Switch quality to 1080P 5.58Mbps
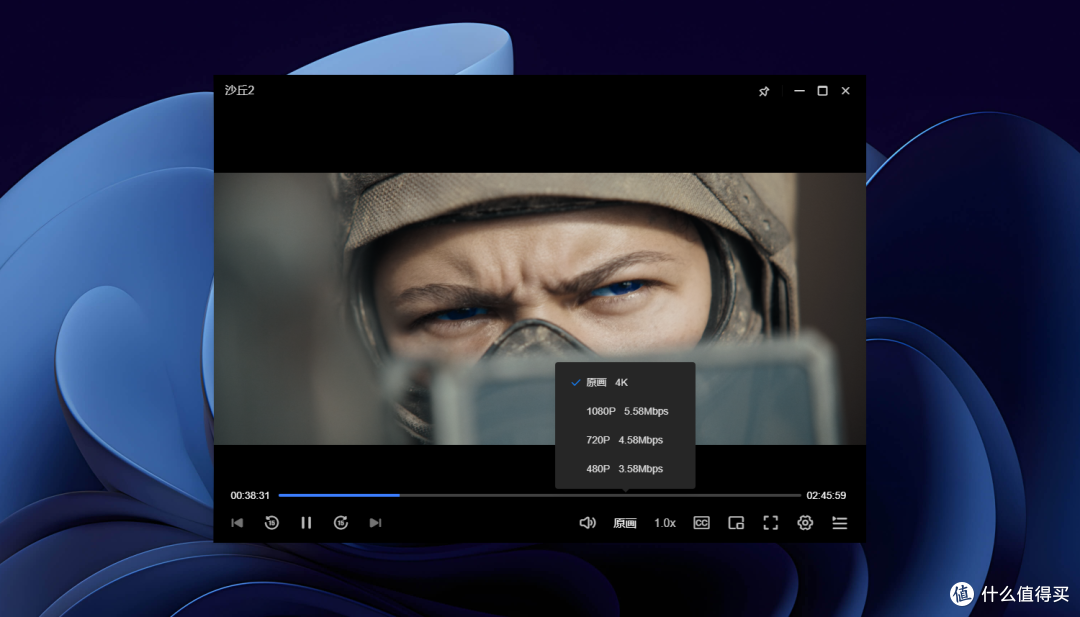The height and width of the screenshot is (617, 1080). [625, 411]
